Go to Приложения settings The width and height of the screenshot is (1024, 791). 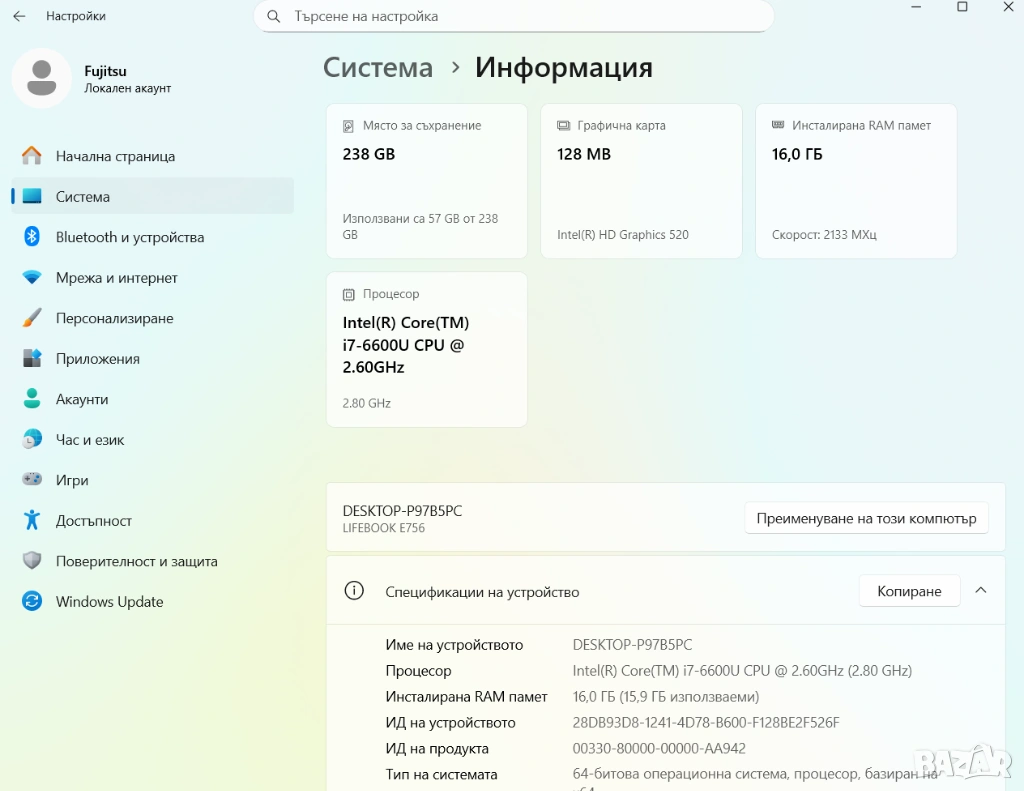click(x=97, y=359)
